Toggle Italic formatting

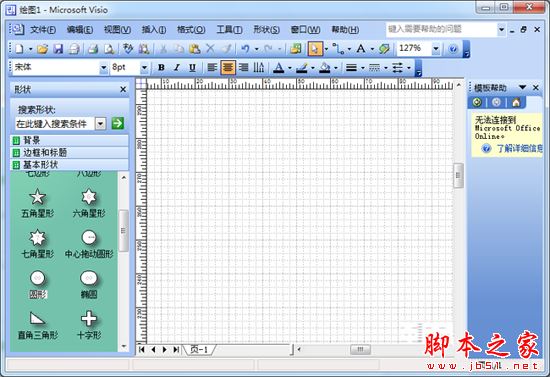(176, 67)
